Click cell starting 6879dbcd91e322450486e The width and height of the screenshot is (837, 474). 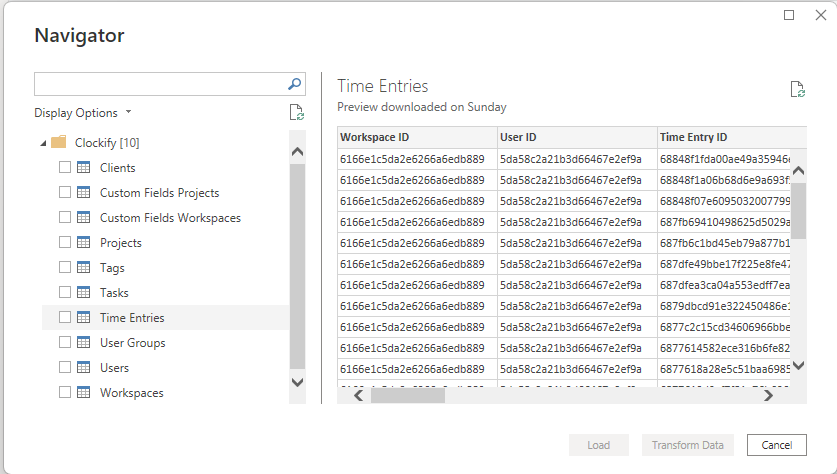(724, 306)
